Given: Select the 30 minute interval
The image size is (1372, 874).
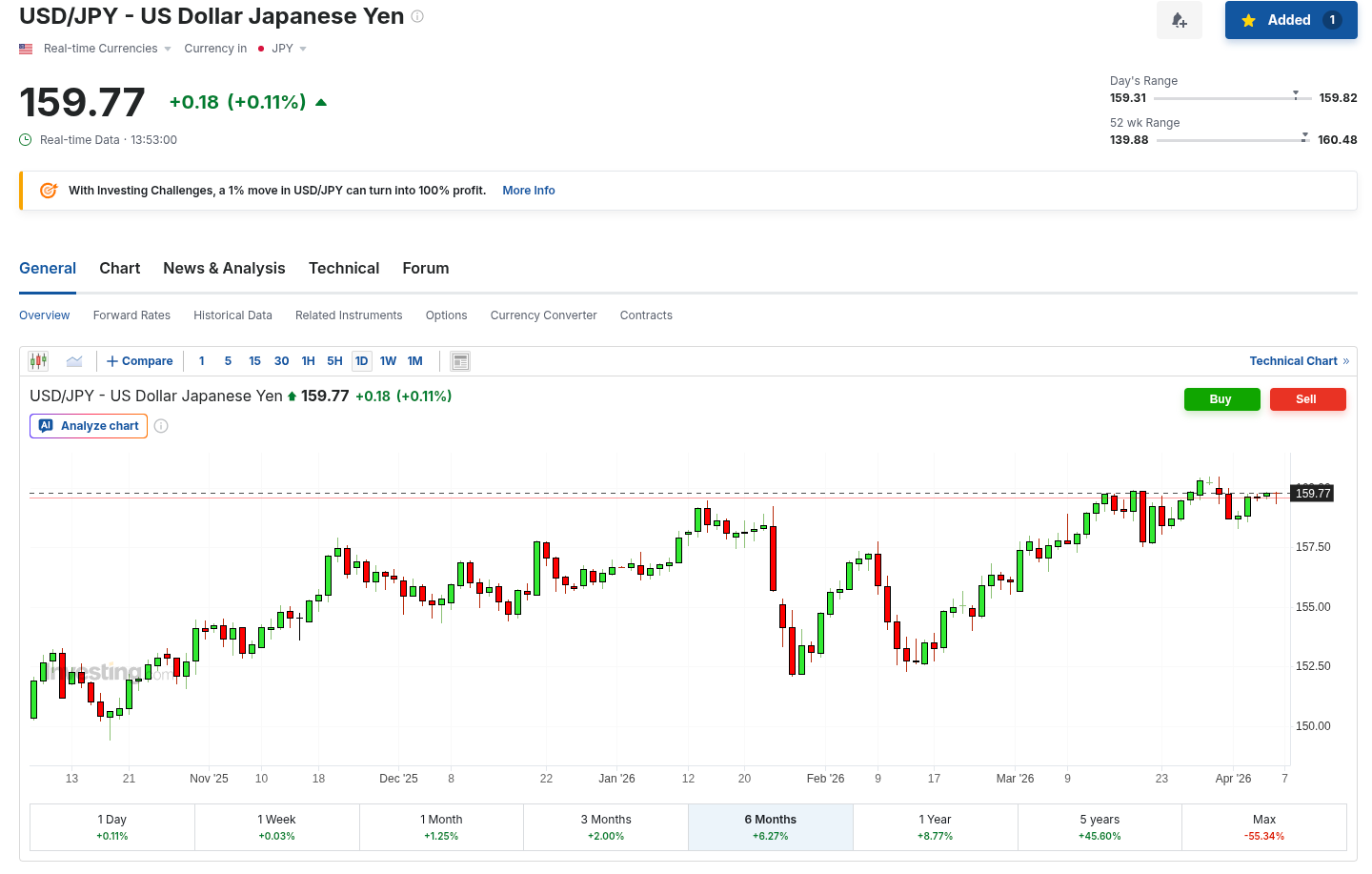Looking at the screenshot, I should (282, 361).
